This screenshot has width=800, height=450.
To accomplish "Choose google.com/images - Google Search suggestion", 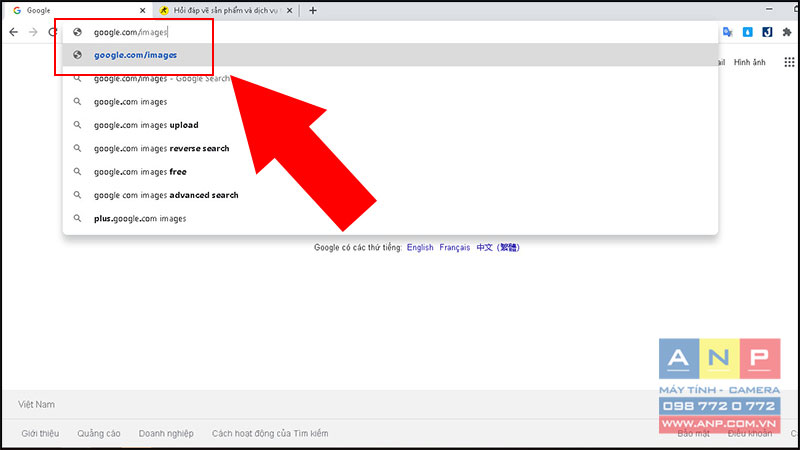I will pyautogui.click(x=390, y=79).
